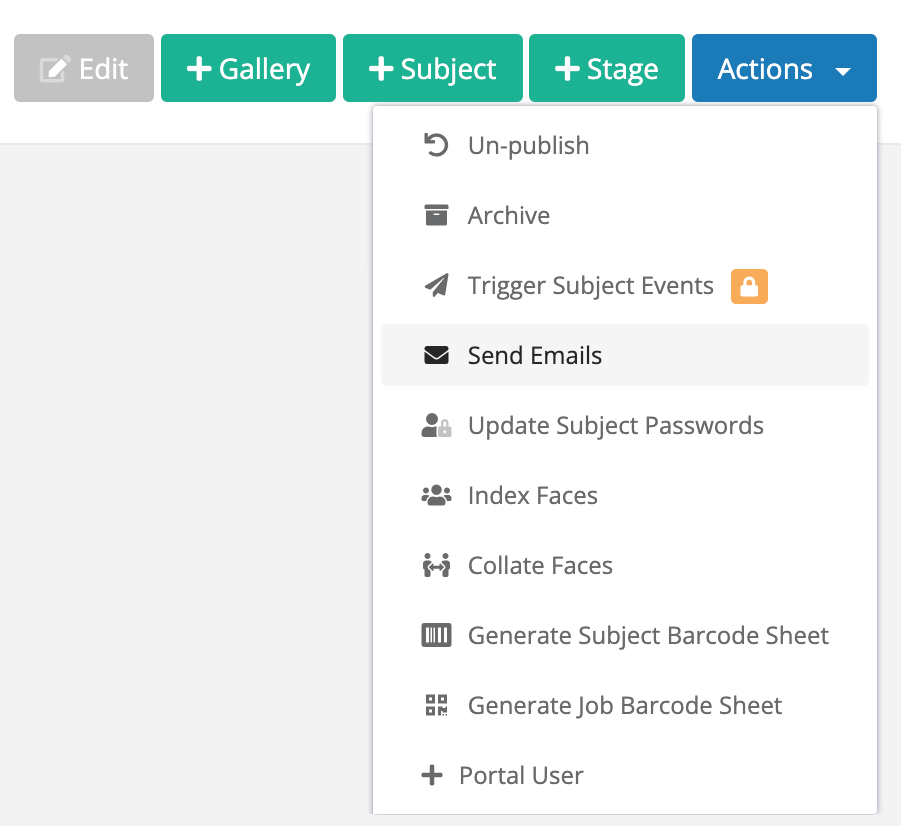Click the people-arrows Collate Faces icon
Image resolution: width=902 pixels, height=826 pixels.
point(436,565)
